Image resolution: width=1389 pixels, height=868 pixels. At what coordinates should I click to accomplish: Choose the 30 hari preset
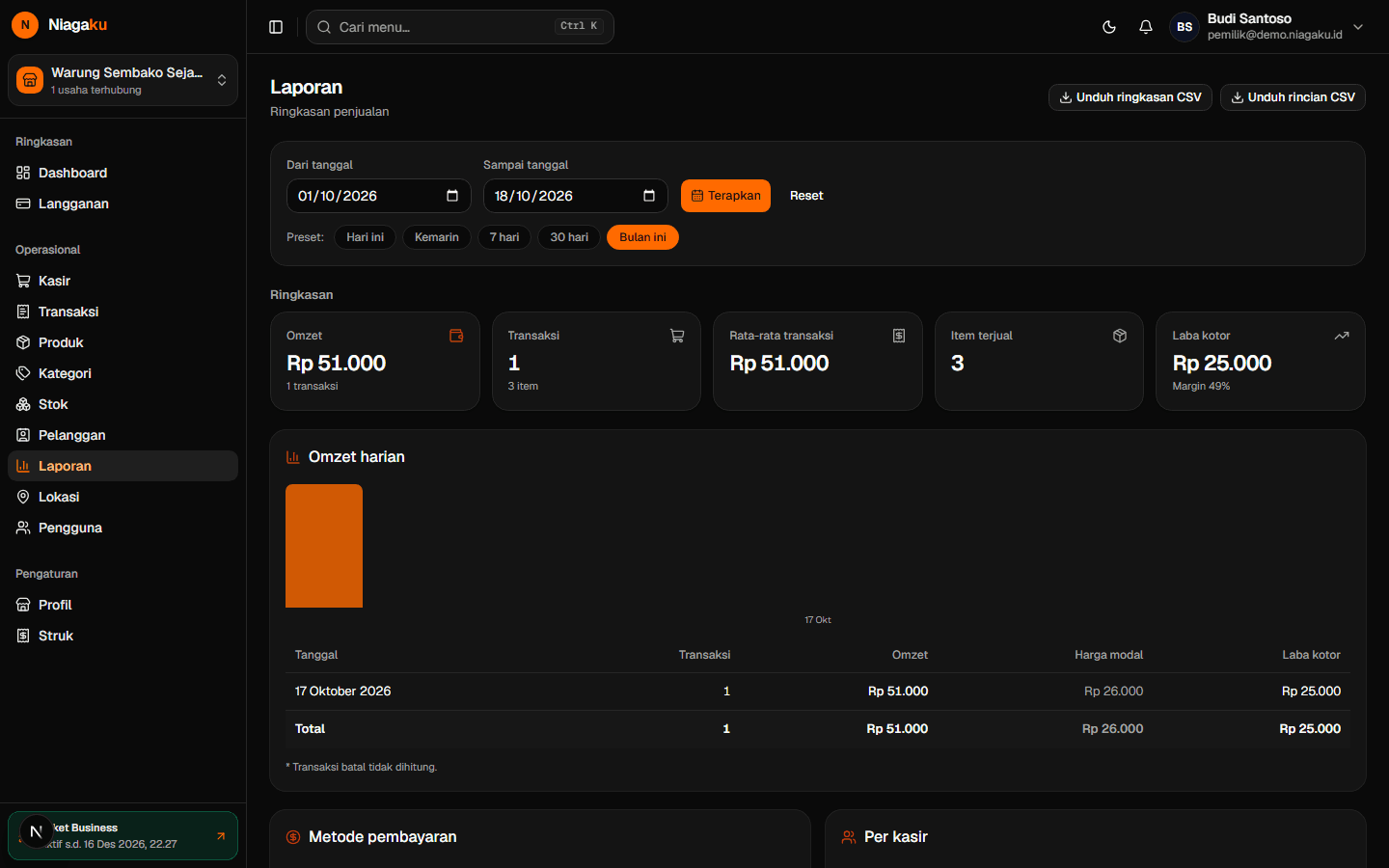click(569, 237)
